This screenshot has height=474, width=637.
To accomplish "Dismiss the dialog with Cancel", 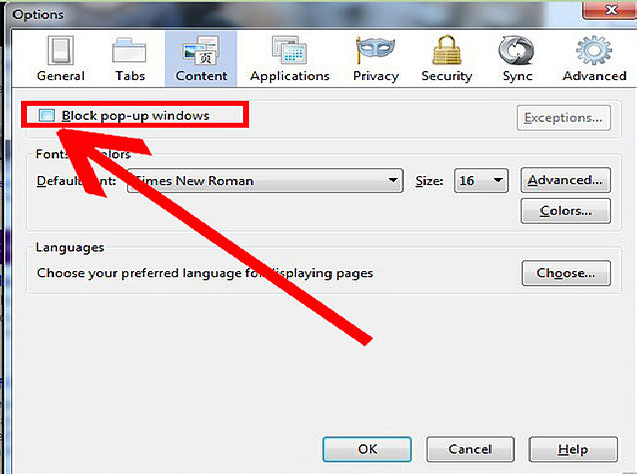I will (x=470, y=449).
